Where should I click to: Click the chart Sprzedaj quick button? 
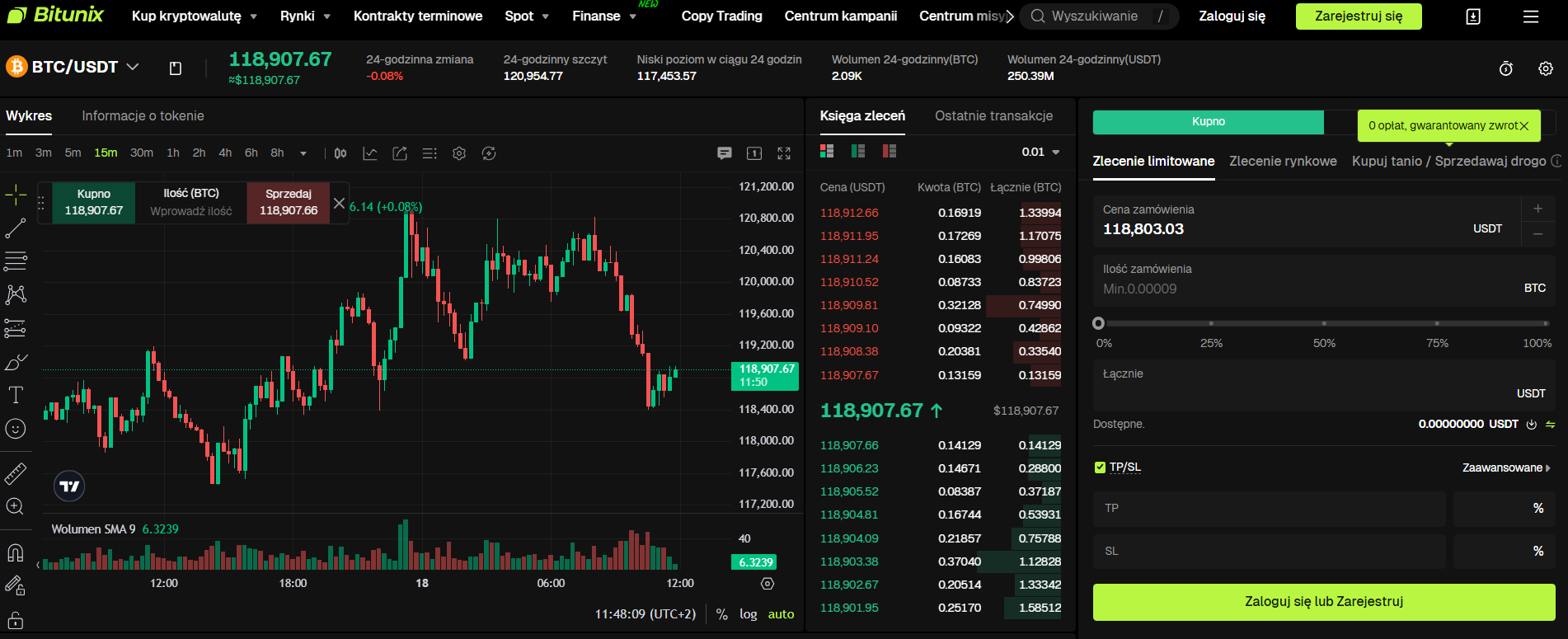(289, 203)
